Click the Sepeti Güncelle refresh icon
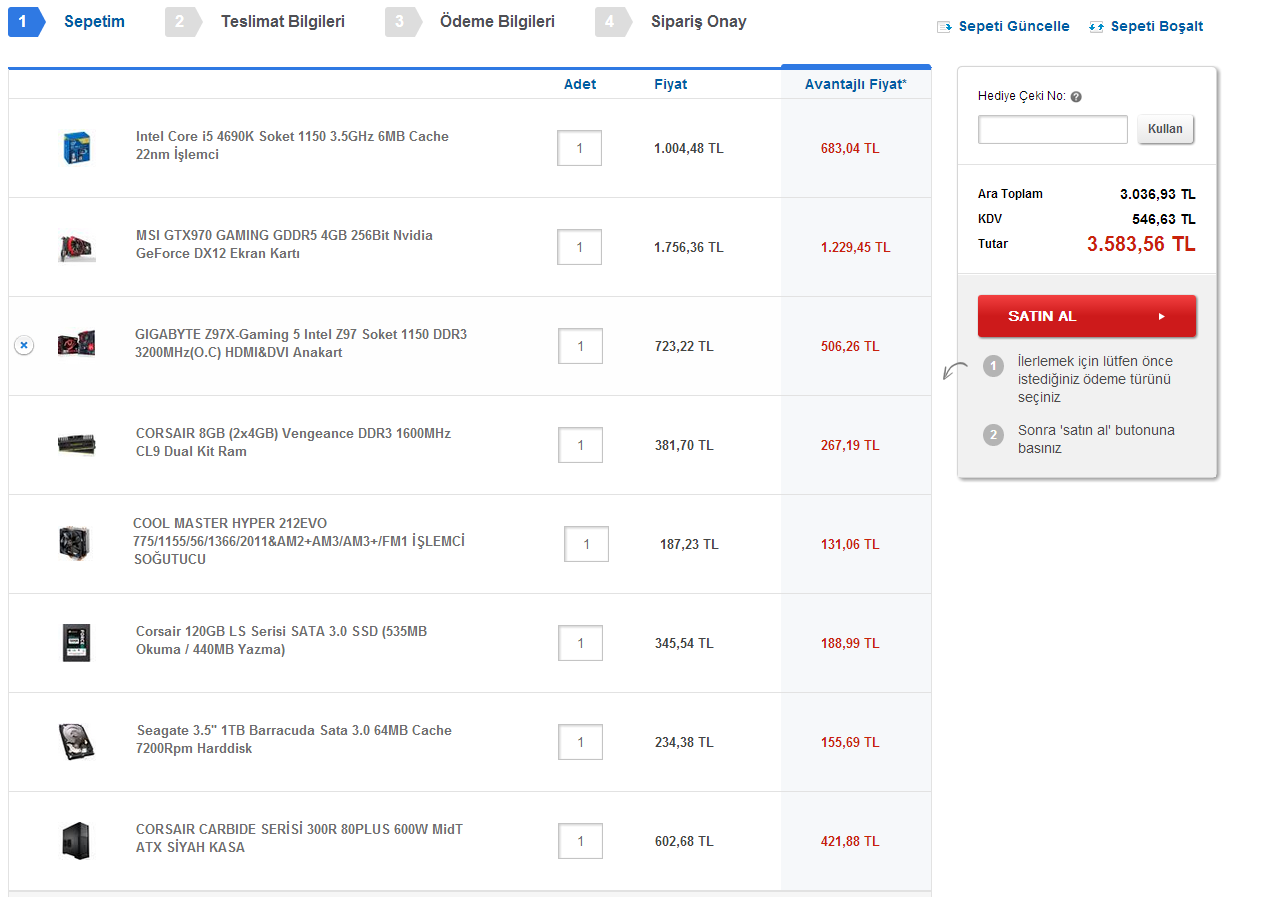Viewport: 1288px width, 897px height. [x=944, y=27]
